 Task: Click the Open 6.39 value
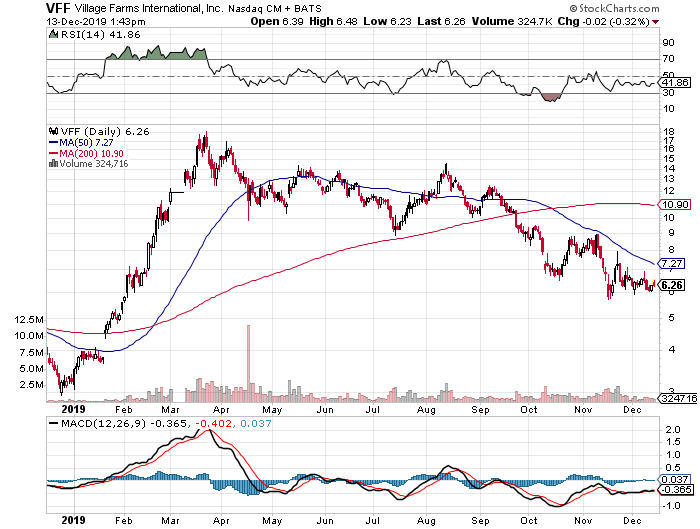click(x=277, y=21)
